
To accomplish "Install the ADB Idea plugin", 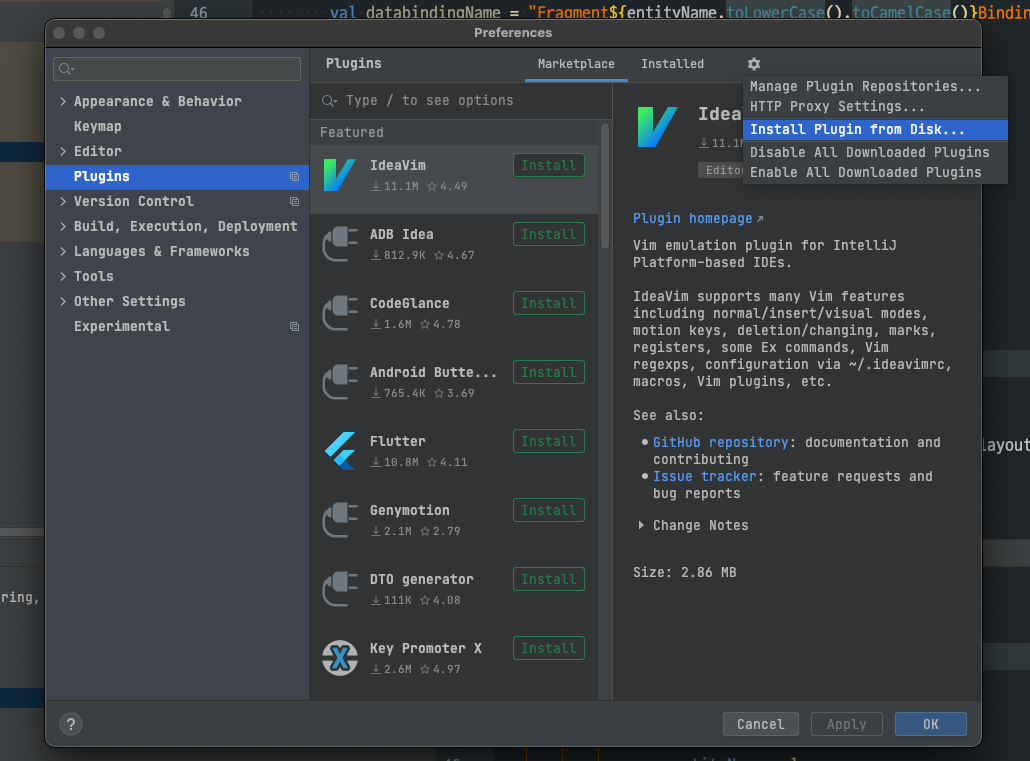I will [x=549, y=235].
